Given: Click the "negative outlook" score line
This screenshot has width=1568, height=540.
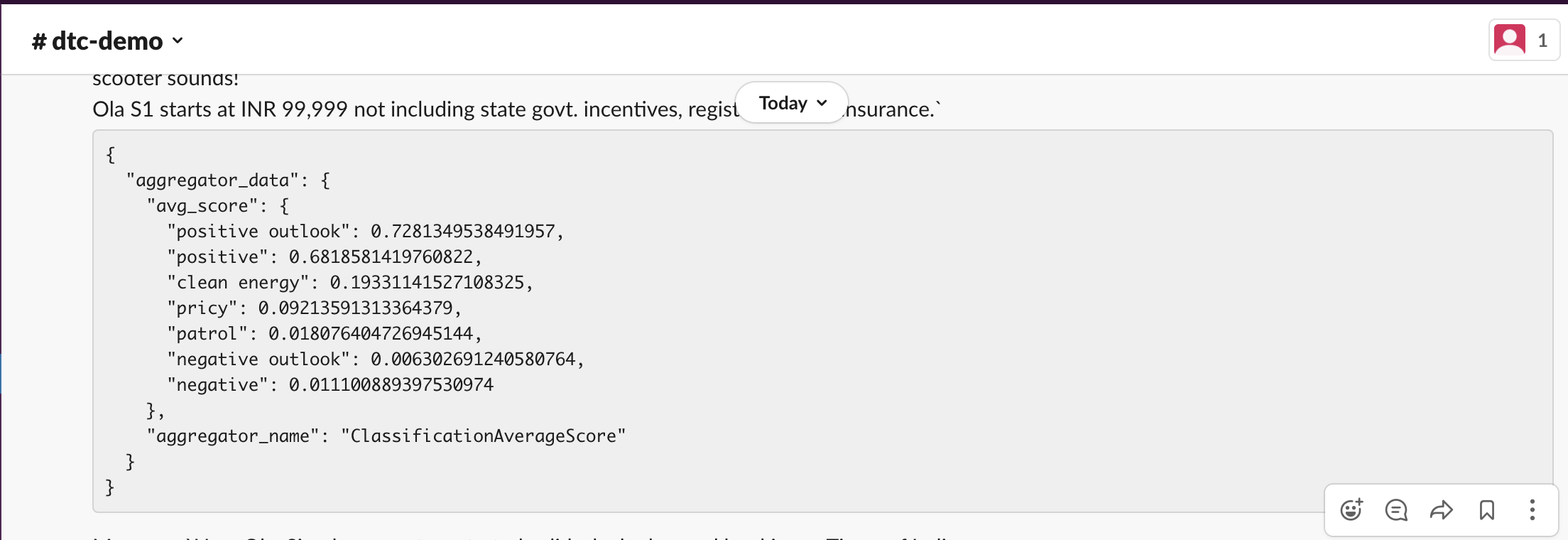Looking at the screenshot, I should [x=375, y=360].
